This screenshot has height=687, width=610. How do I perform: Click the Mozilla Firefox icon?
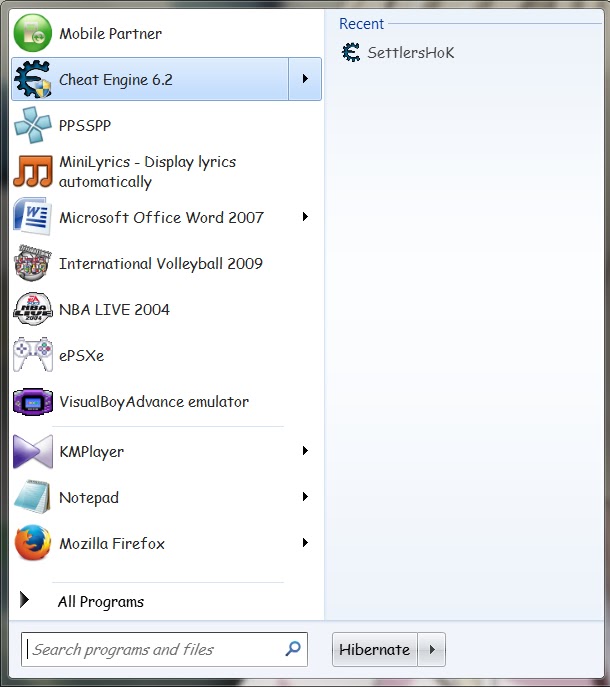click(x=33, y=543)
